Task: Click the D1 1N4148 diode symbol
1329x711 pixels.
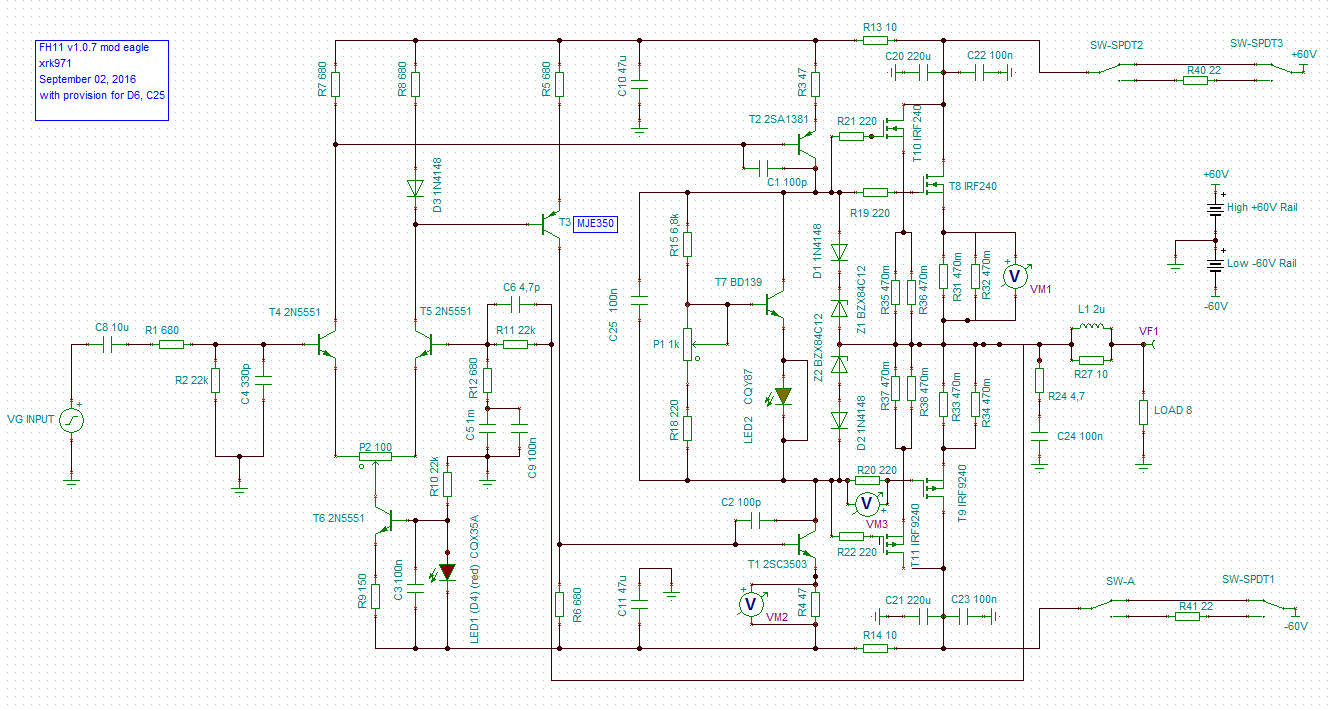Action: (x=839, y=252)
